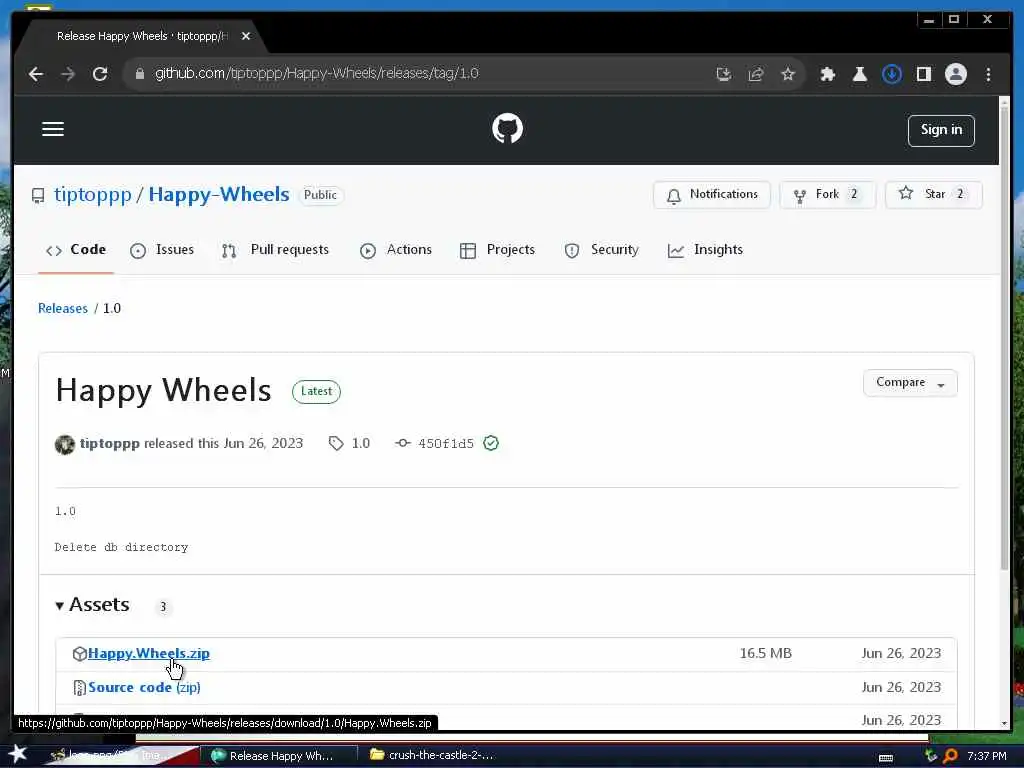The image size is (1024, 768).
Task: Click the tiptoppp author avatar
Action: (x=65, y=444)
